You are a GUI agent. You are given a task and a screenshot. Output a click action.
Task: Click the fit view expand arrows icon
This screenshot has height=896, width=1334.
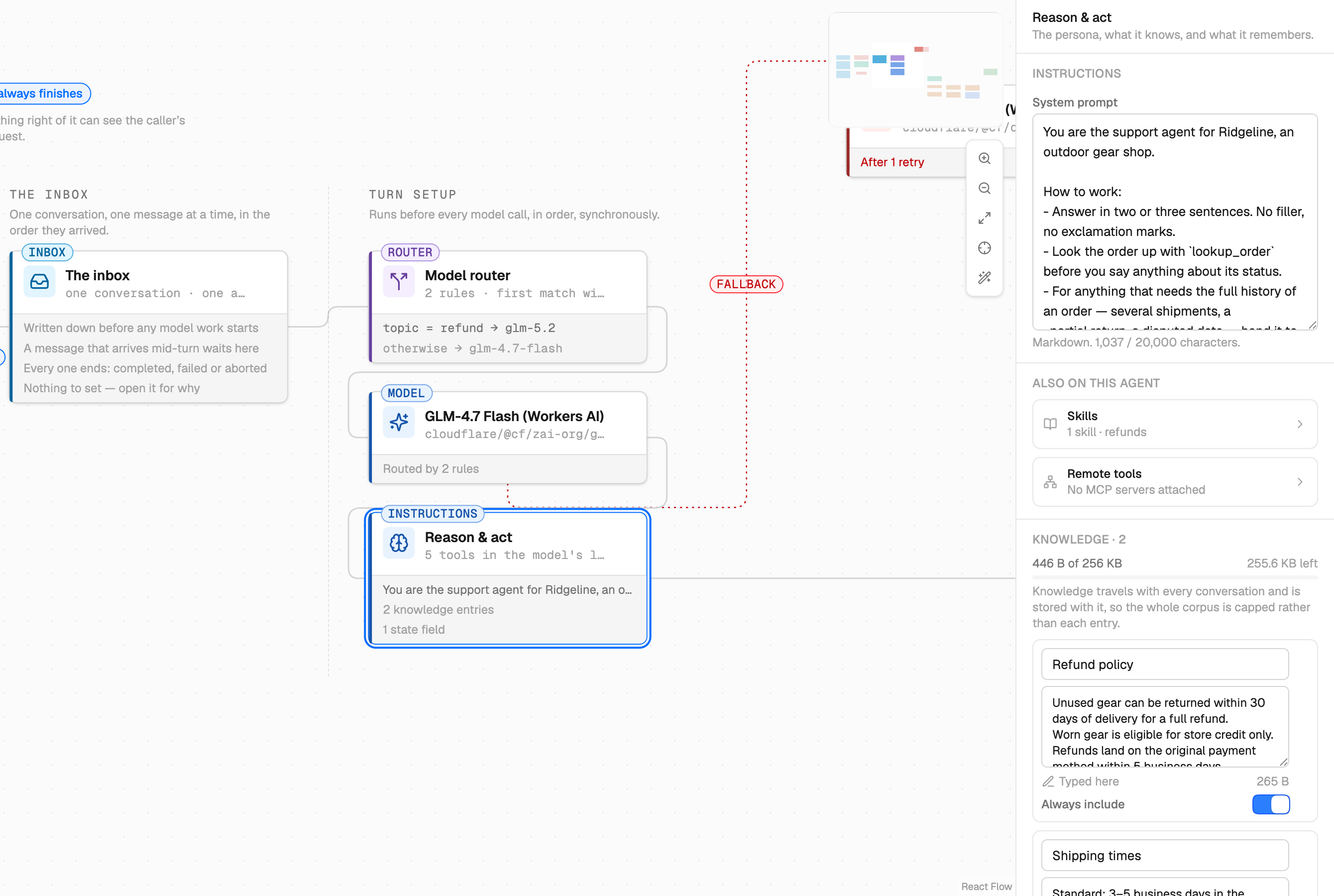click(x=985, y=219)
